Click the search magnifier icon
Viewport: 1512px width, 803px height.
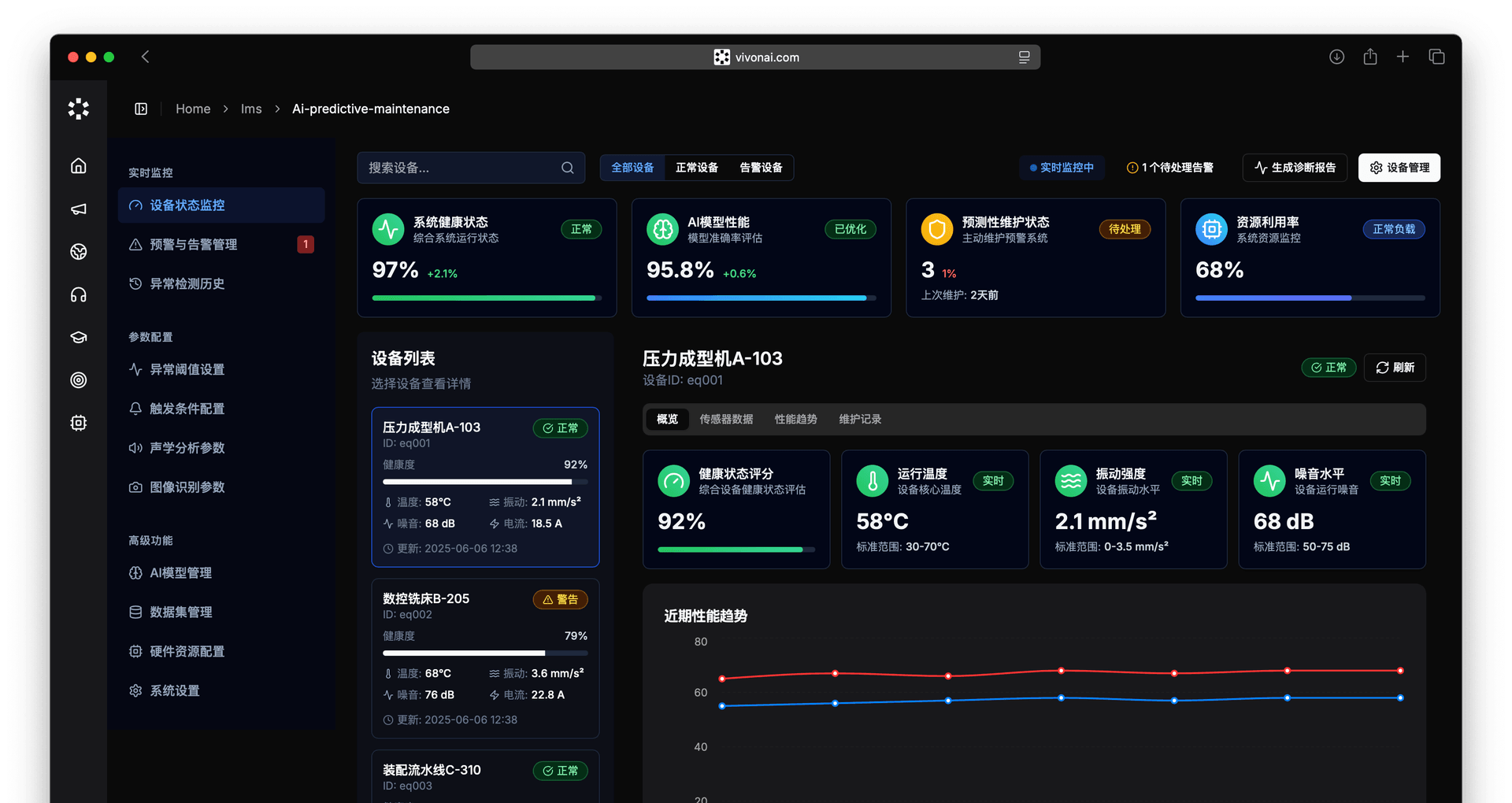(567, 168)
